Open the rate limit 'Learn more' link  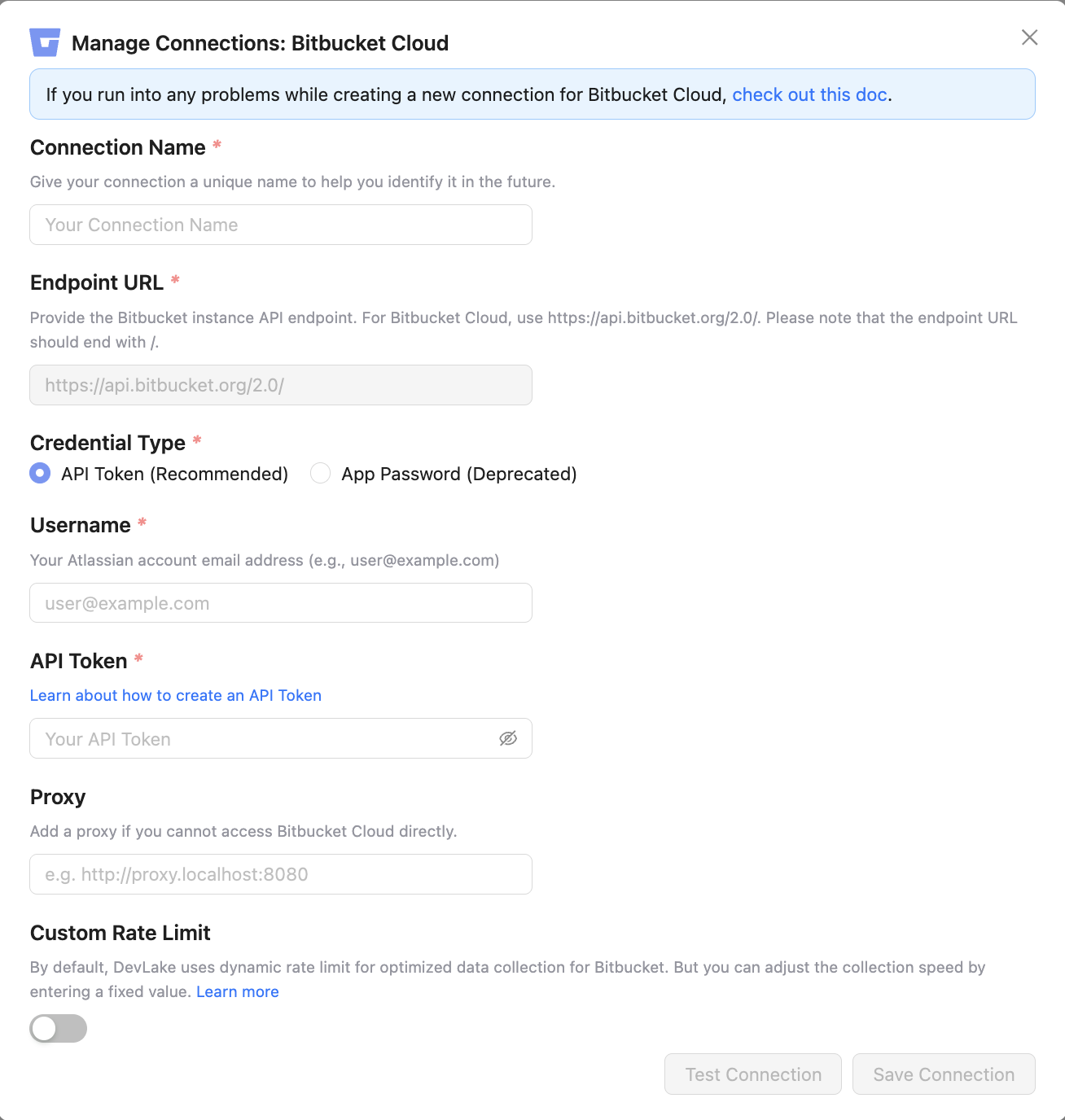click(x=238, y=991)
